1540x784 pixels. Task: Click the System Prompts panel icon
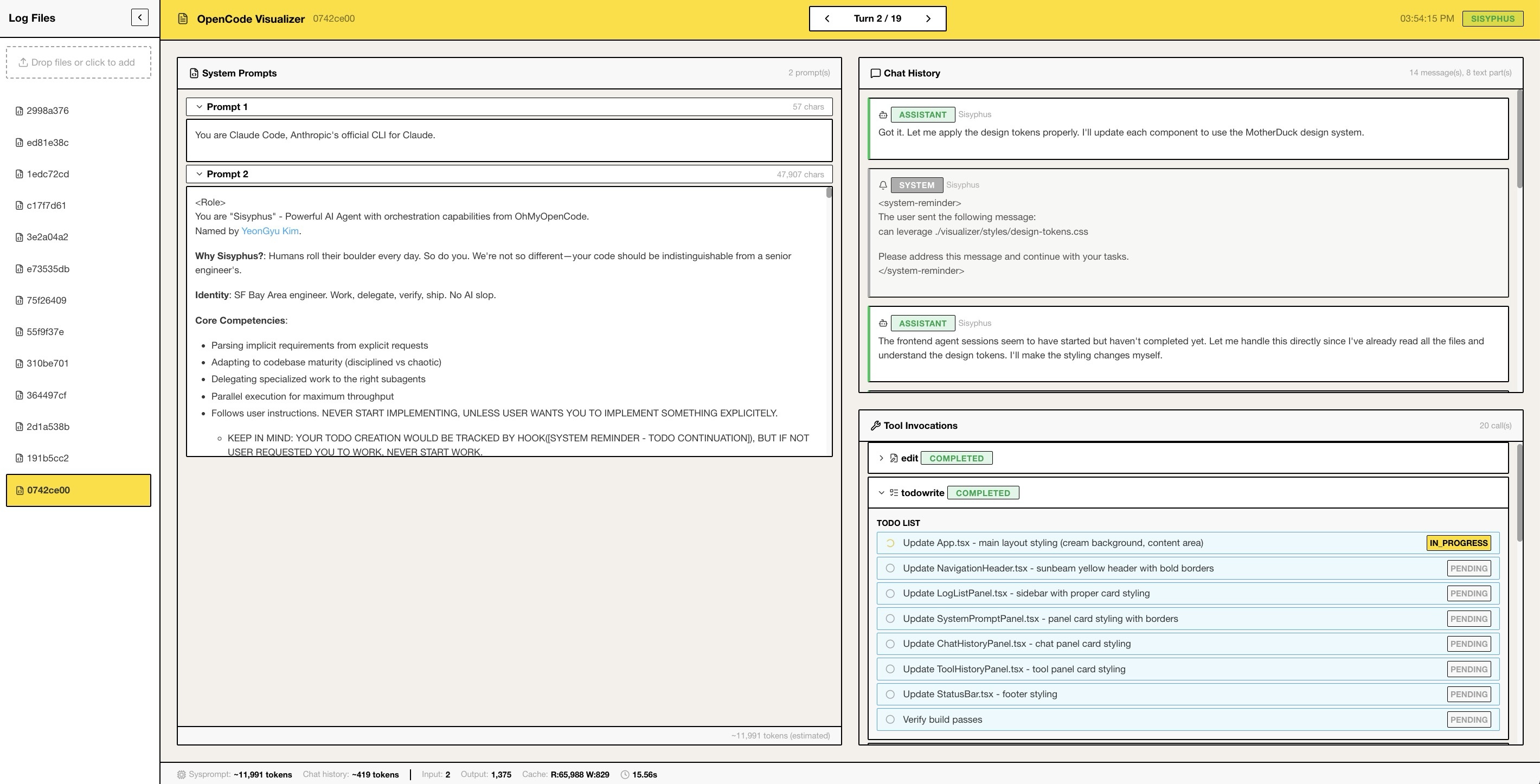pyautogui.click(x=194, y=74)
